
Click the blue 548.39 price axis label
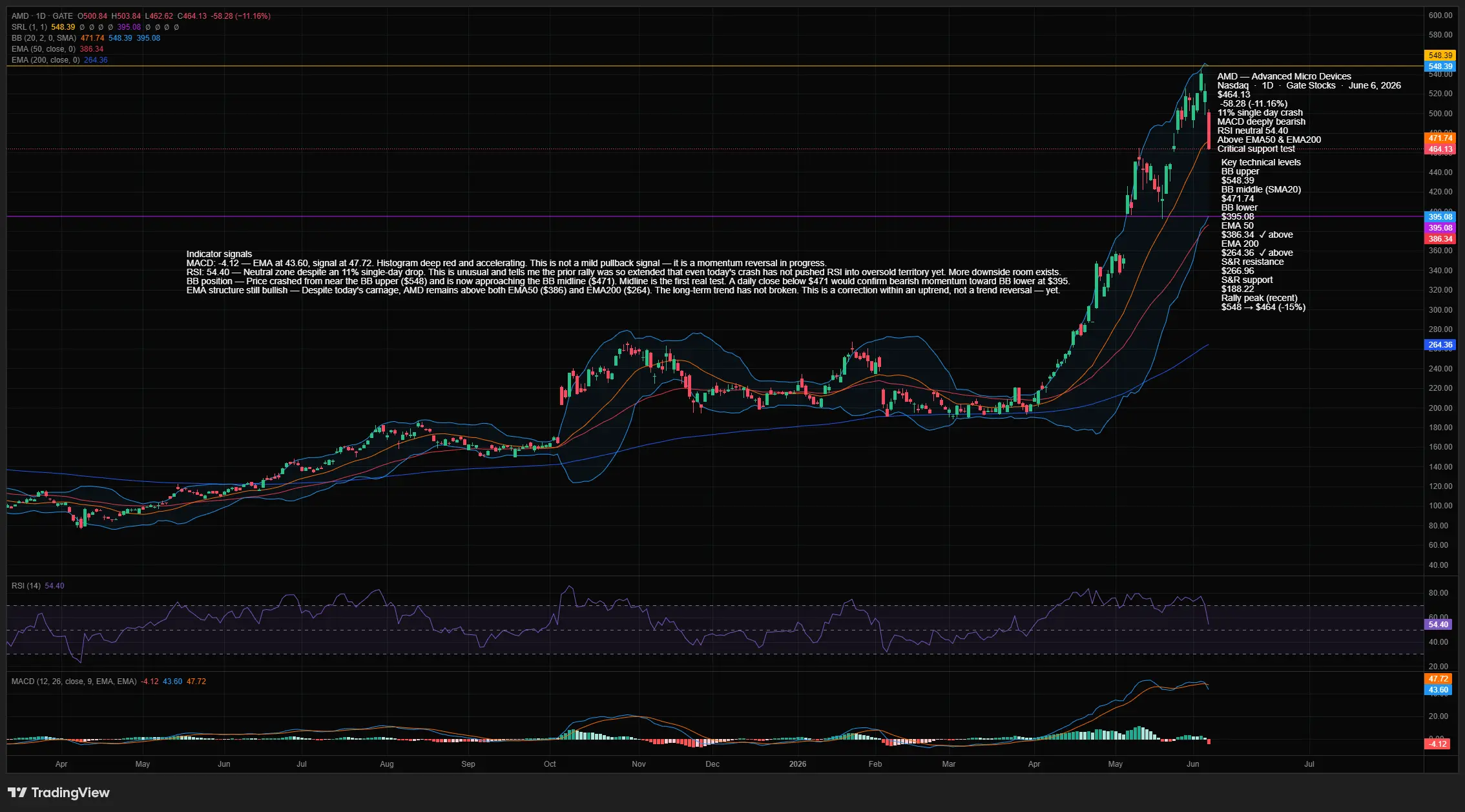[1440, 67]
